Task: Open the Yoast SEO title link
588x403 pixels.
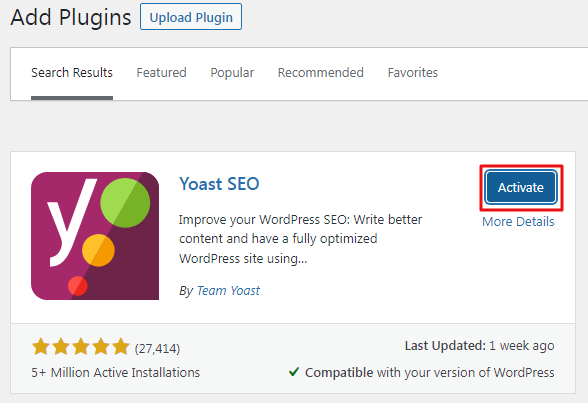Action: (x=219, y=184)
